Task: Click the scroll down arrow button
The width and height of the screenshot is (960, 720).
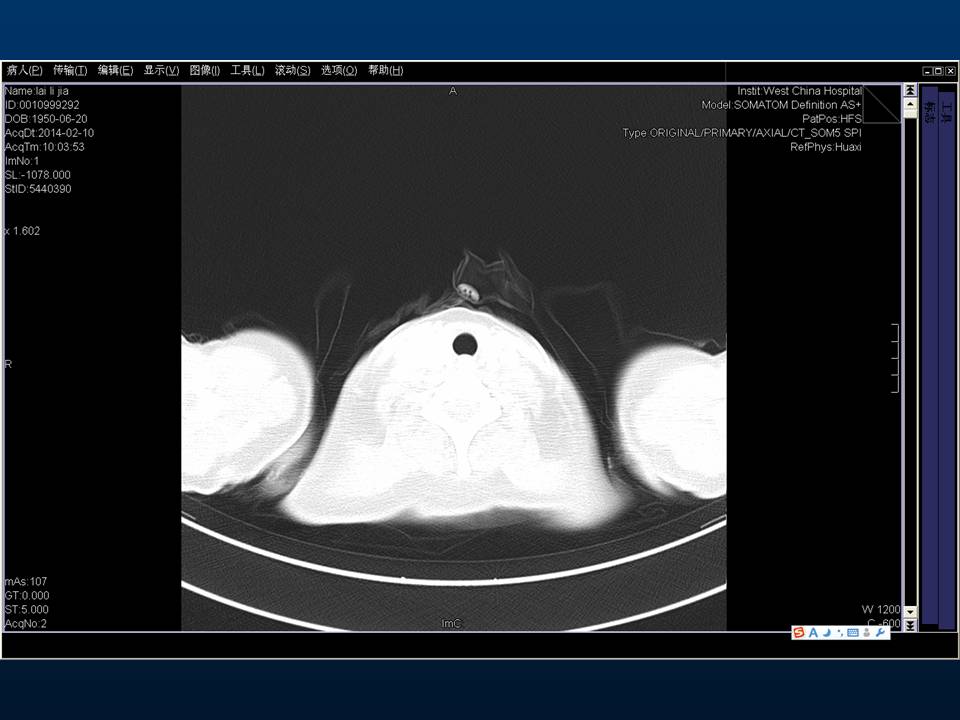Action: 910,613
